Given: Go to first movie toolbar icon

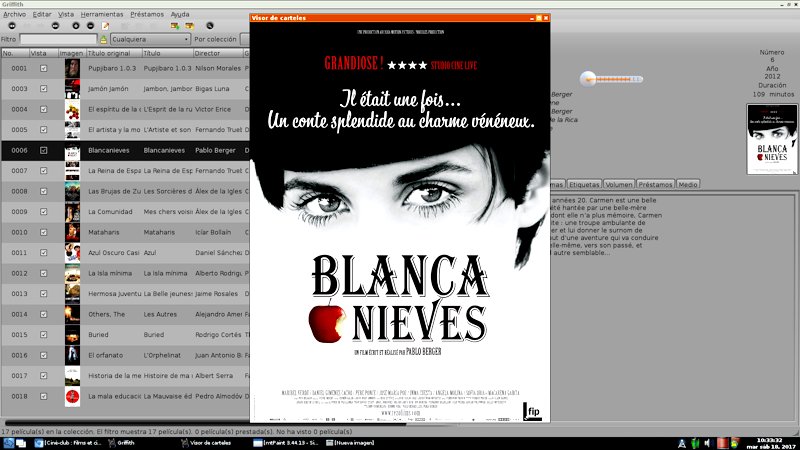Looking at the screenshot, I should click(x=12, y=26).
